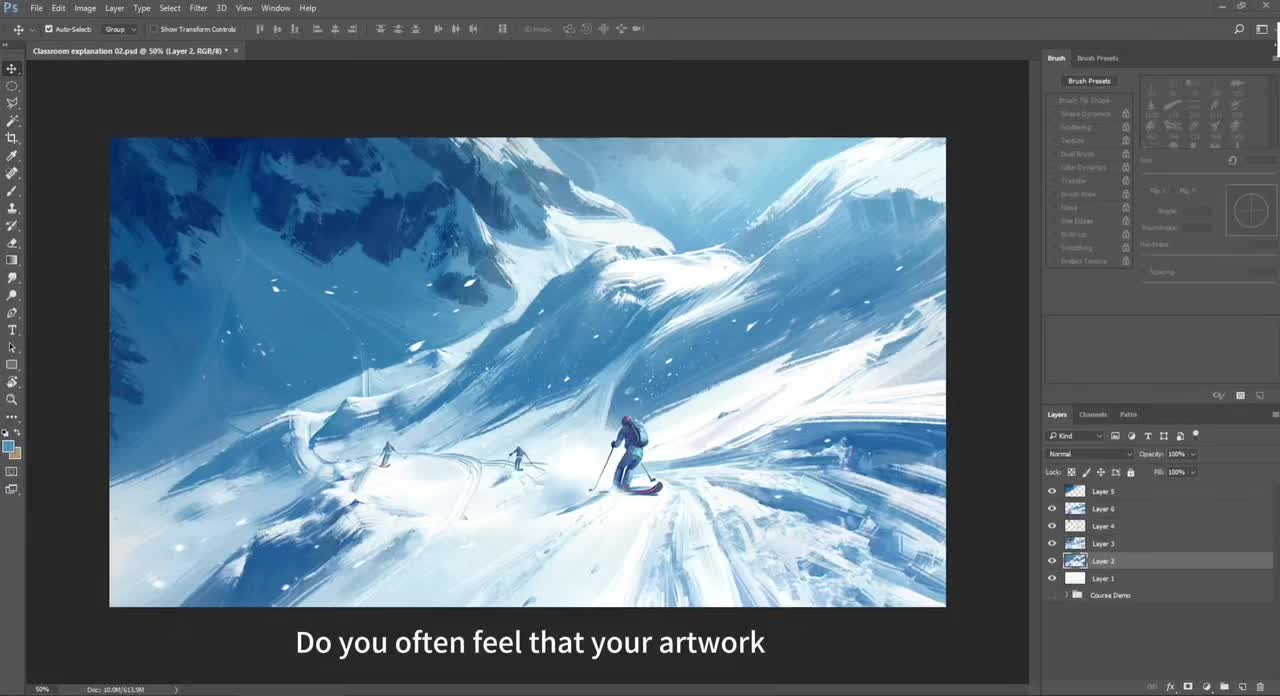Show the Course Demo group visibility
Viewport: 1280px width, 696px height.
pyautogui.click(x=1051, y=595)
